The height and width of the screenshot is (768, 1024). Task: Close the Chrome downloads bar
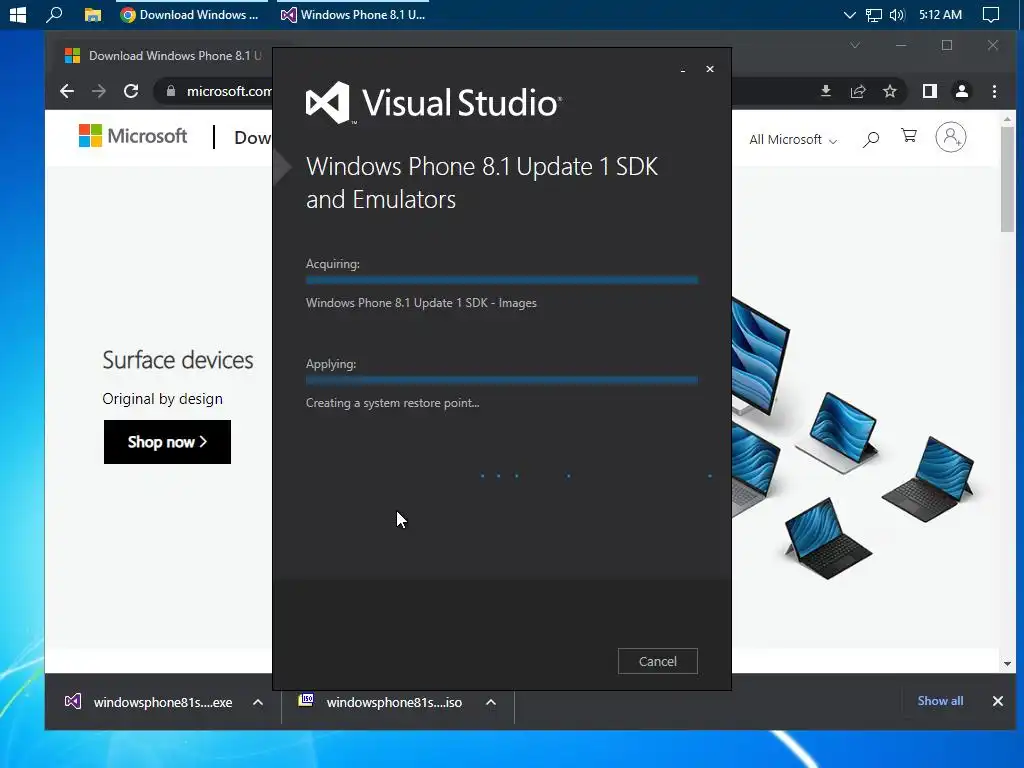coord(997,701)
